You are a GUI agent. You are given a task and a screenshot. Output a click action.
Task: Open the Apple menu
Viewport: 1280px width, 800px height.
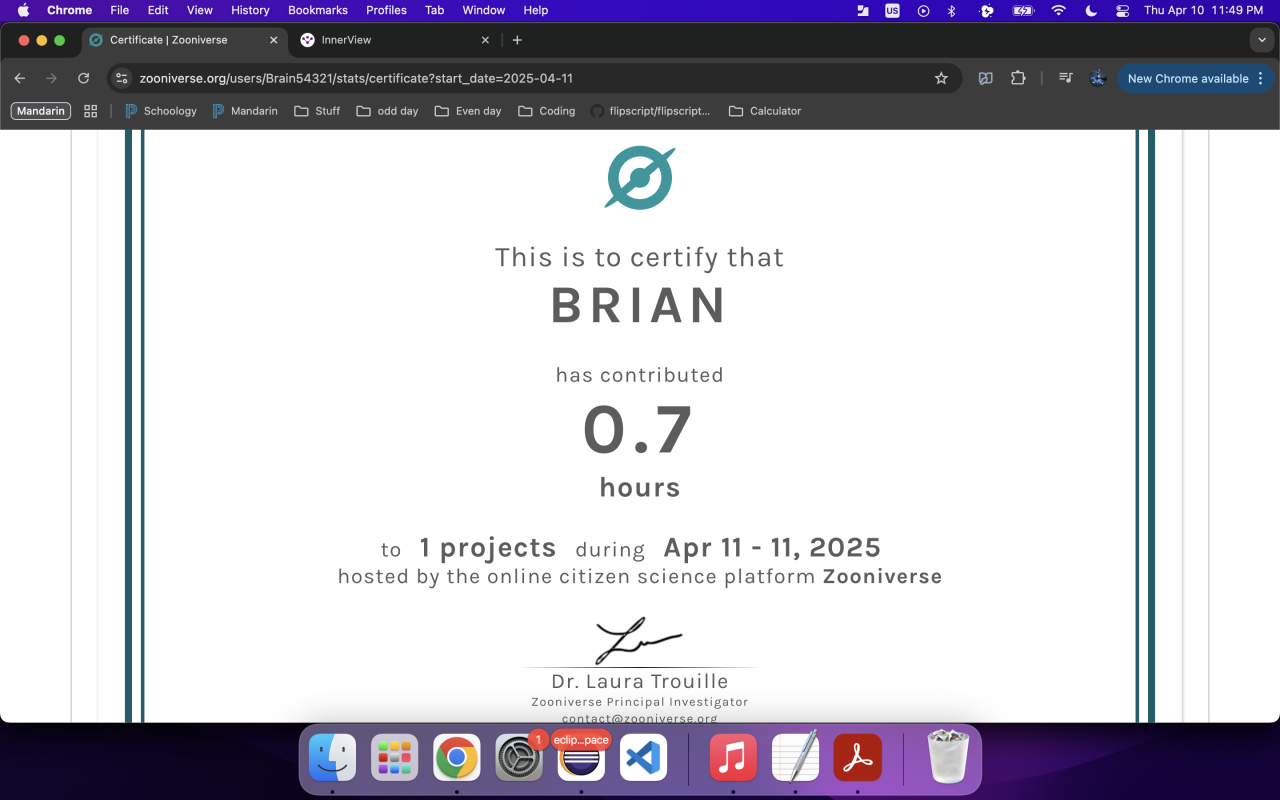coord(23,10)
